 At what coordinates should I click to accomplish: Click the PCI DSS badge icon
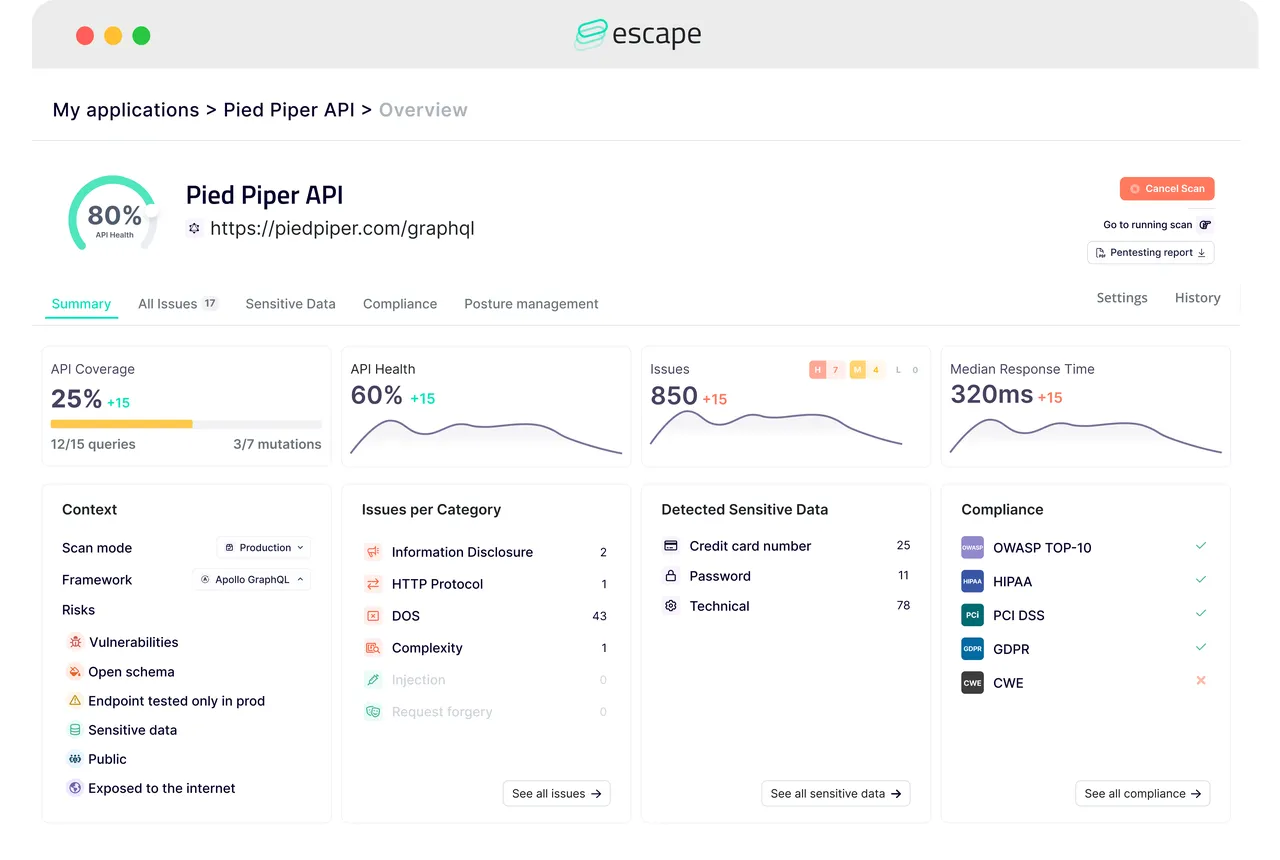coord(972,615)
